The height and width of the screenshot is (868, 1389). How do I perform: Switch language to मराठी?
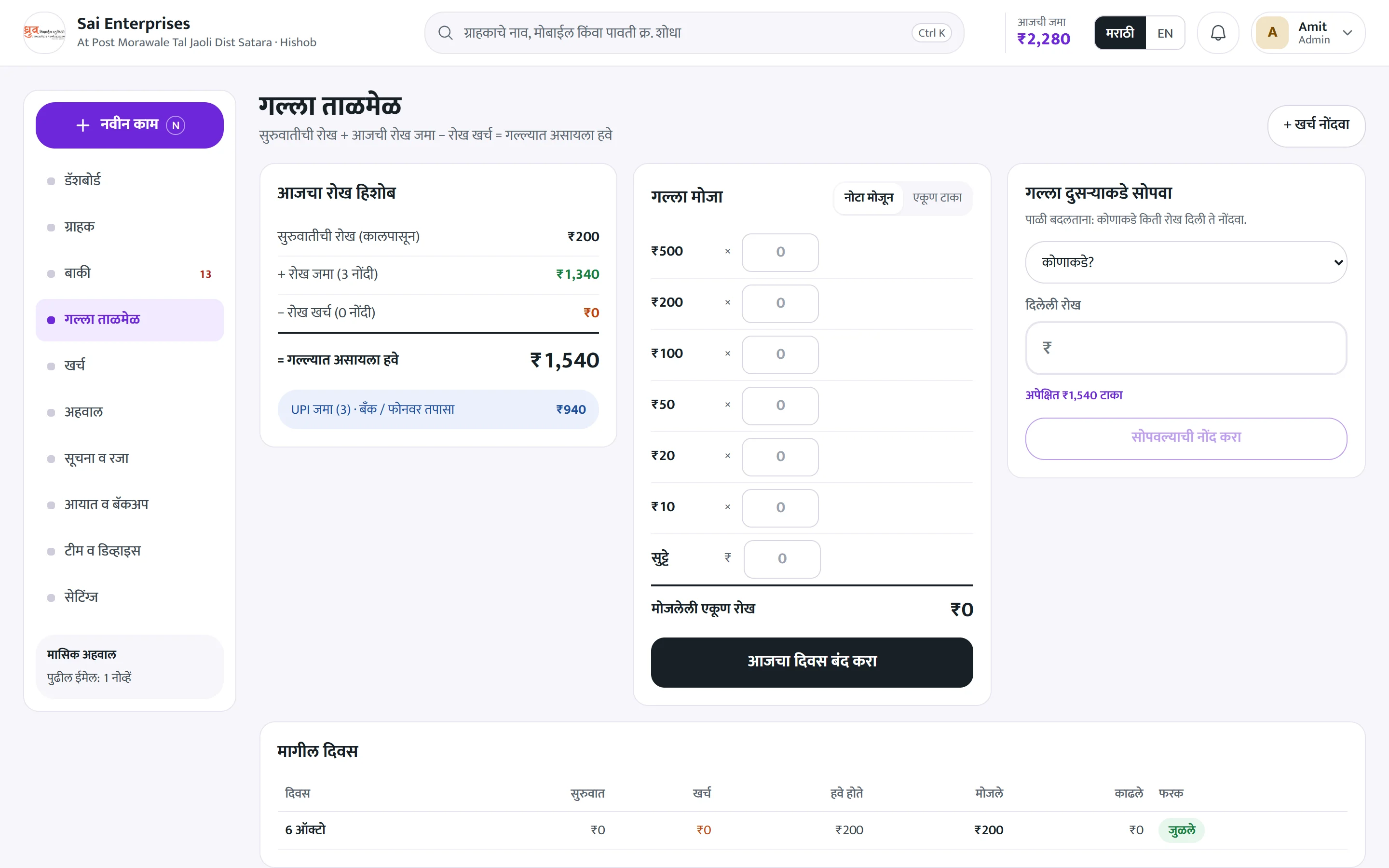1120,33
